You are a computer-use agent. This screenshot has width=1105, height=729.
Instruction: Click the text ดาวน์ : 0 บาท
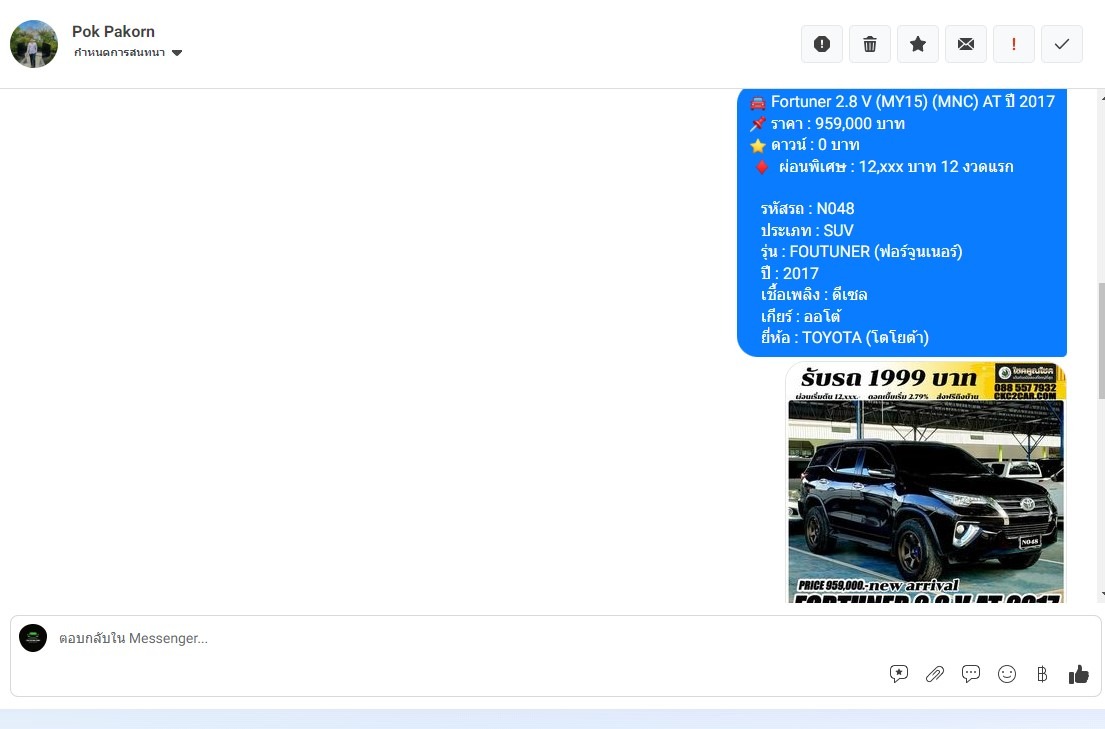coord(815,145)
